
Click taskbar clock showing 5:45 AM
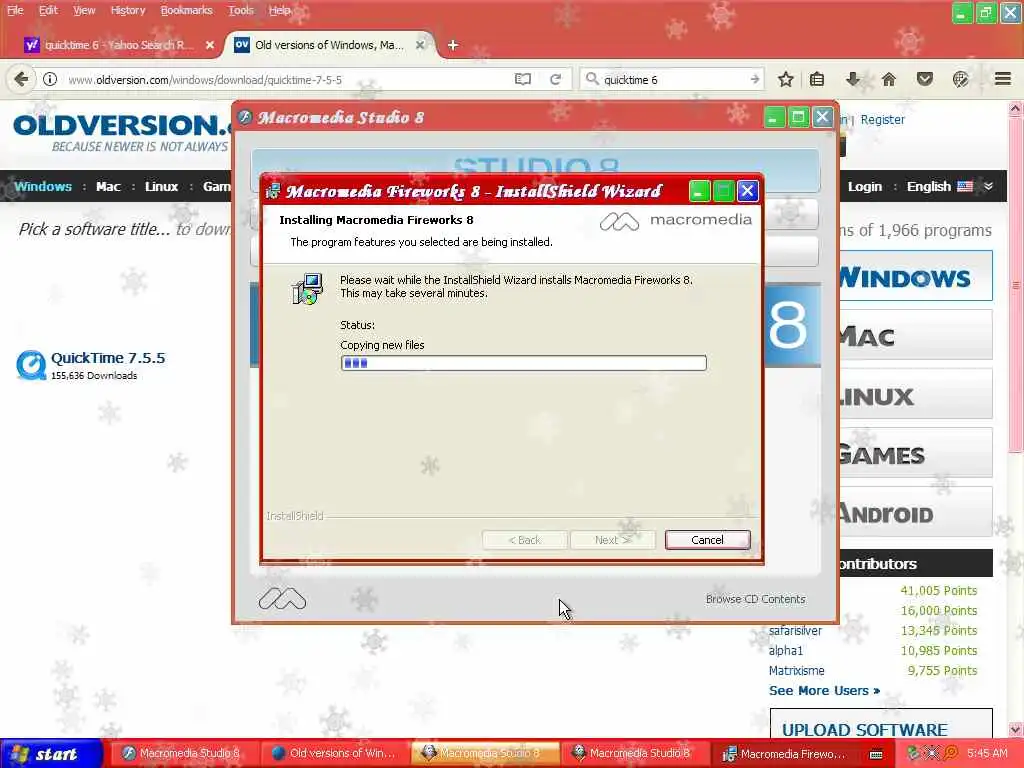(987, 754)
